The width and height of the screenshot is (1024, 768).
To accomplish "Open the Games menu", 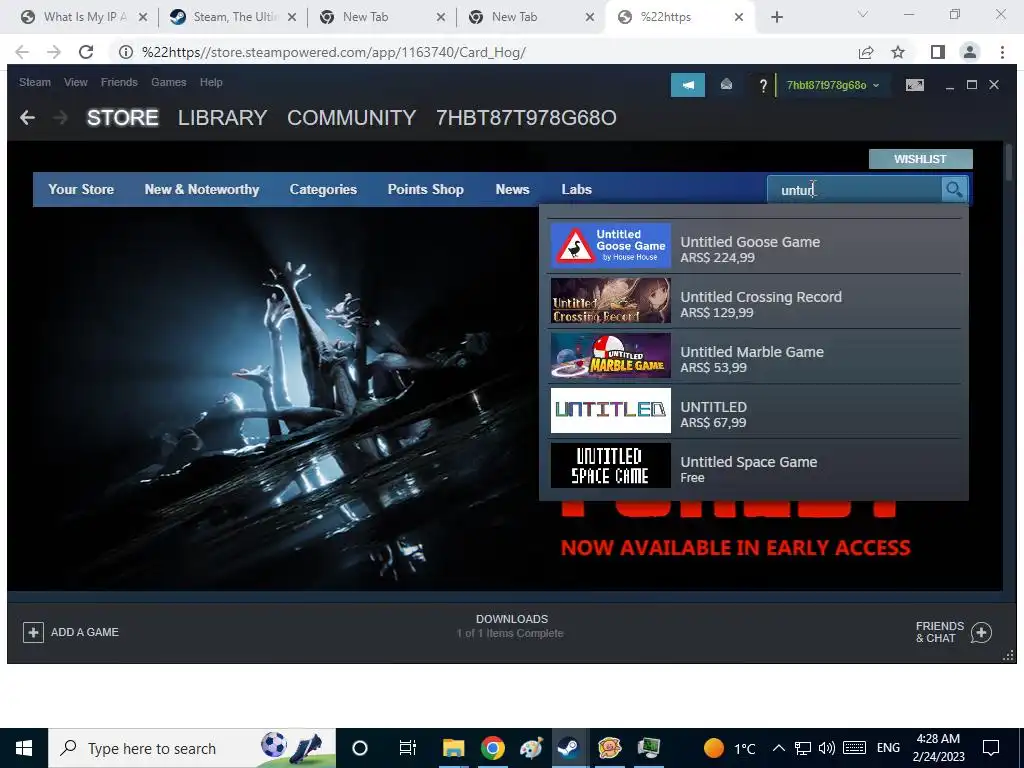I will point(168,82).
